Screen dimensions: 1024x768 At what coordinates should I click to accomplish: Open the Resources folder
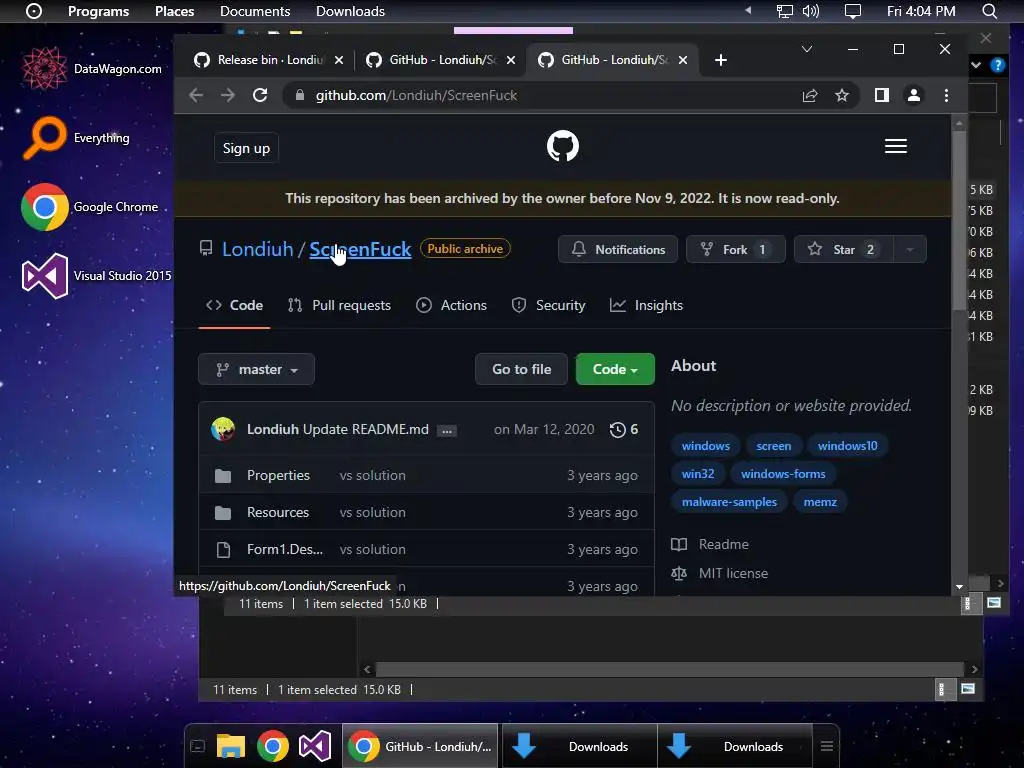[x=278, y=513]
